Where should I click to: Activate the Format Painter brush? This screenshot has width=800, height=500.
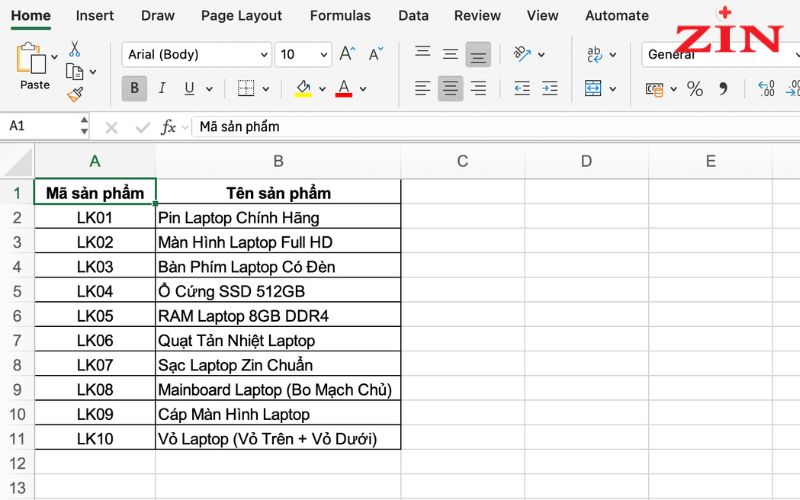[74, 94]
